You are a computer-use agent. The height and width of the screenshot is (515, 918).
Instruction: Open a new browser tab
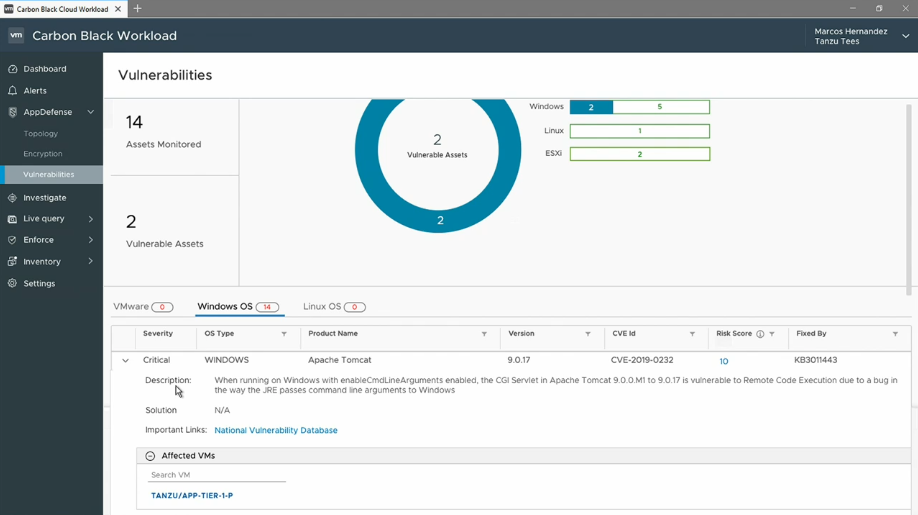tap(138, 9)
